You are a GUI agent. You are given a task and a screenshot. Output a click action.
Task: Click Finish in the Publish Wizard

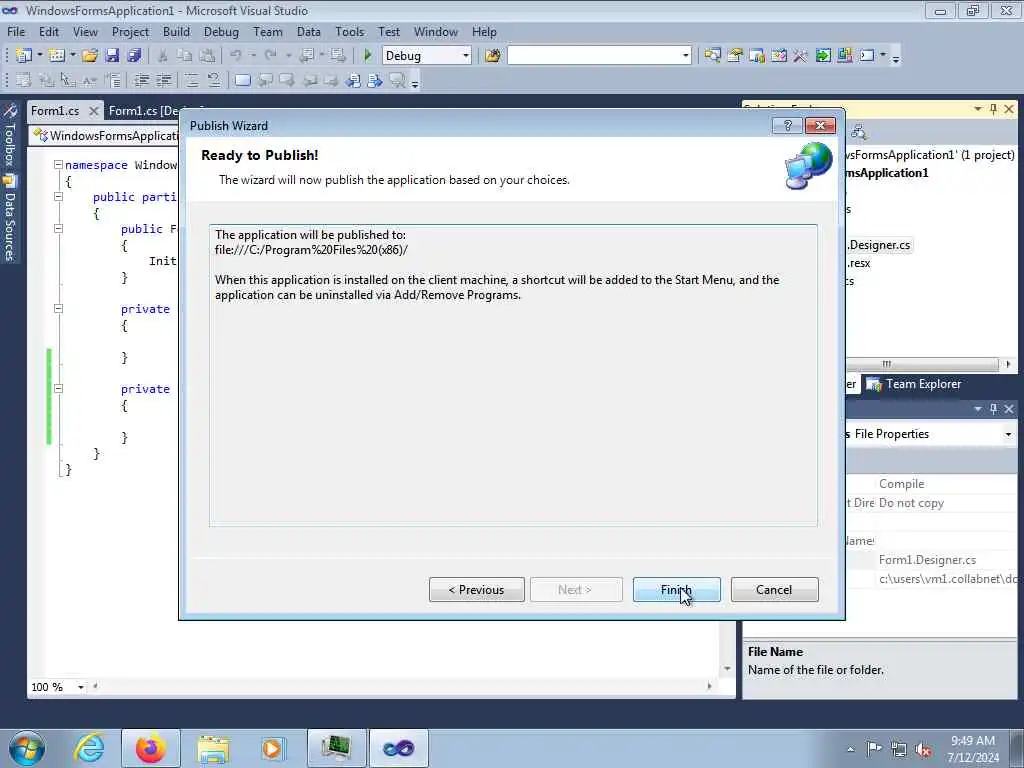[677, 590]
